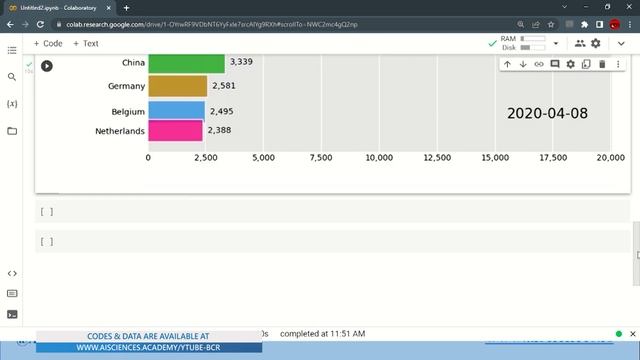Image resolution: width=640 pixels, height=360 pixels.
Task: Open the table of contents sidebar icon
Action: 12,50
